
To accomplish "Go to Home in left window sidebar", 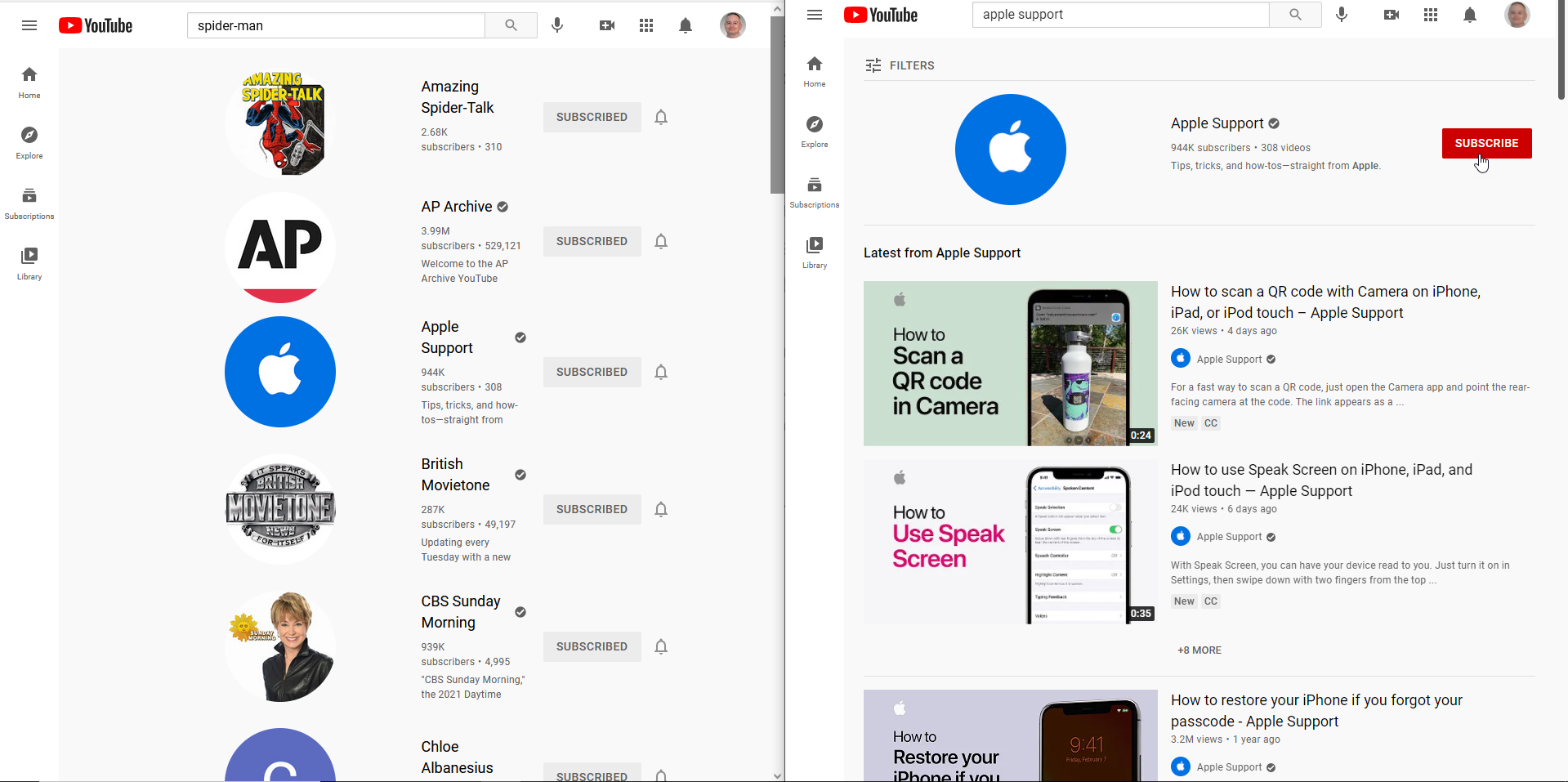I will point(29,83).
